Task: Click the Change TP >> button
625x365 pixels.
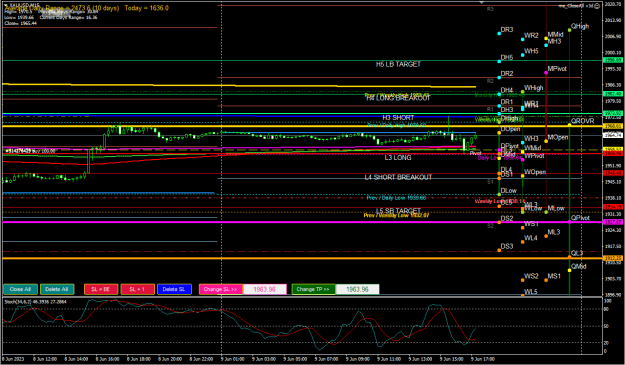Action: (313, 289)
